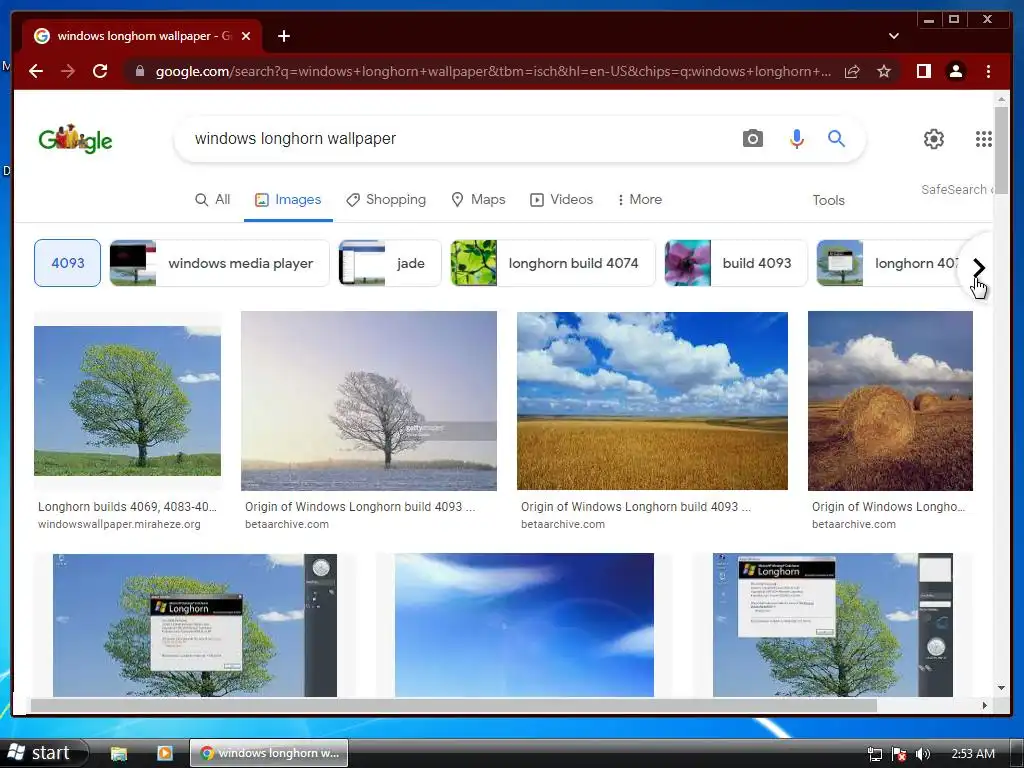Switch to the Videos tab

pos(562,199)
